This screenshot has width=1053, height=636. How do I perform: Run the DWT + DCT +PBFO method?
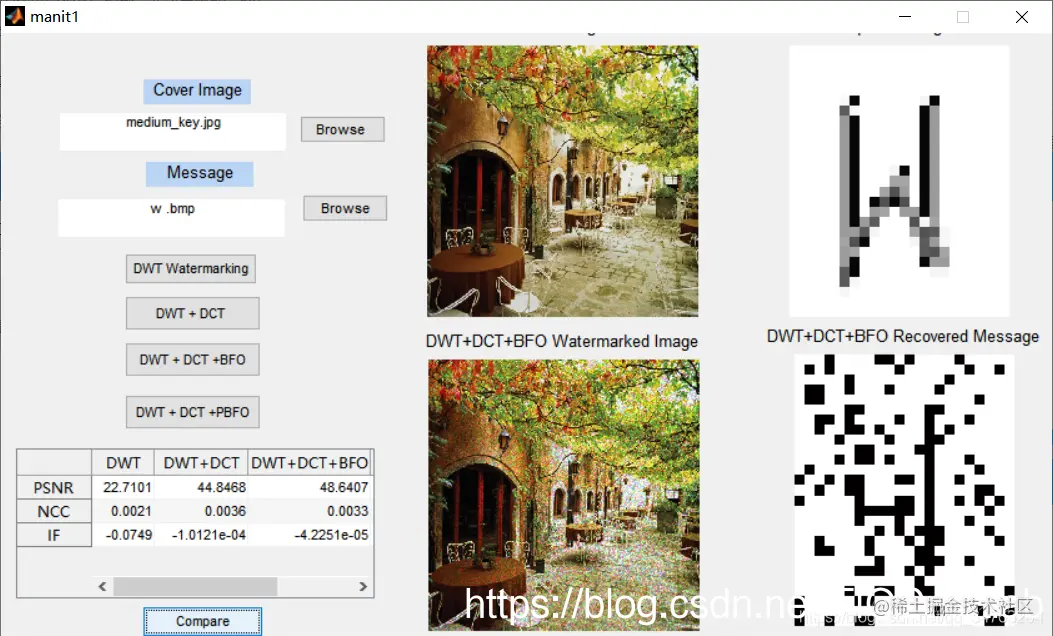(x=193, y=412)
